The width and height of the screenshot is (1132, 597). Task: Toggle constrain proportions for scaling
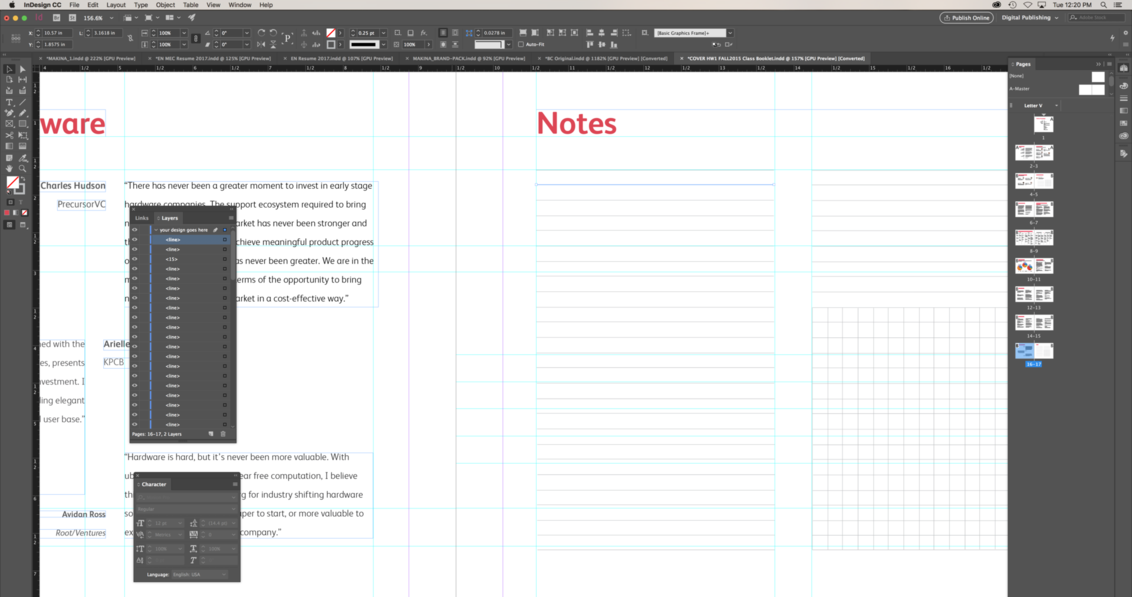point(194,38)
